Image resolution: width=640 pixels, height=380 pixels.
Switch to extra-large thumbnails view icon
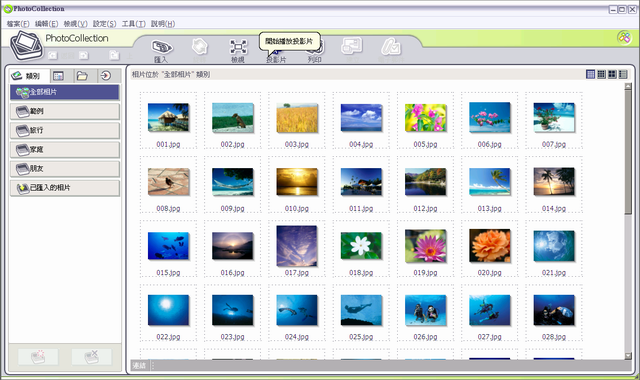click(612, 74)
